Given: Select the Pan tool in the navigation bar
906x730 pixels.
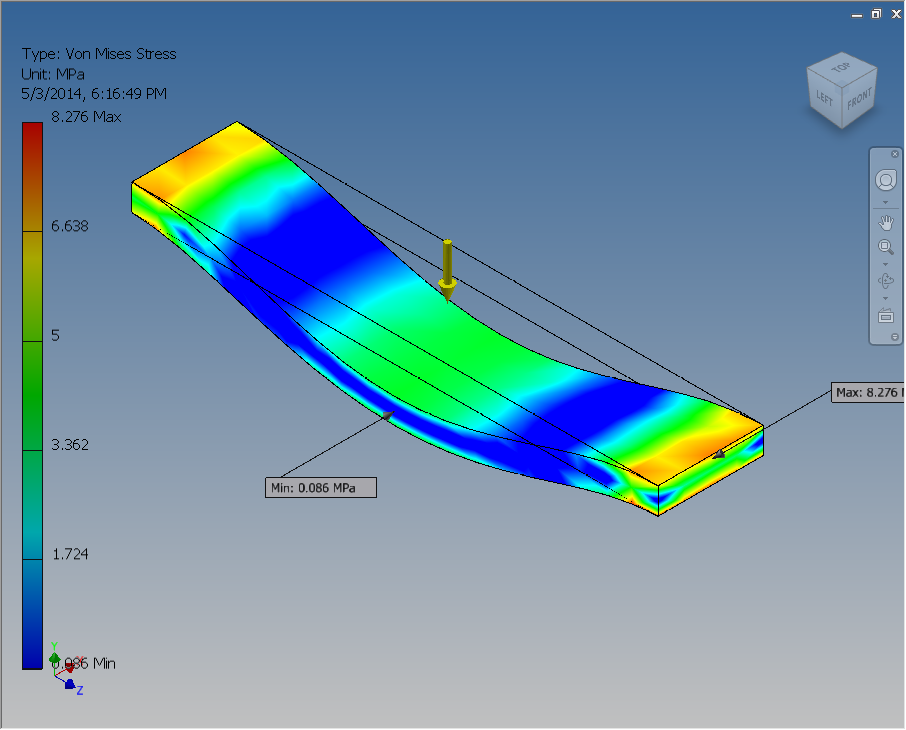Looking at the screenshot, I should (886, 222).
